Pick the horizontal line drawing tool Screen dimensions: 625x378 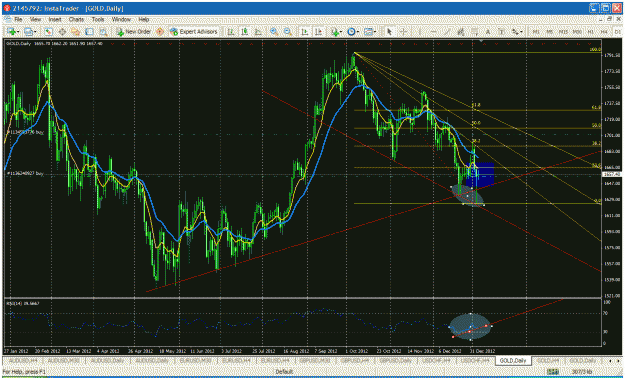click(433, 32)
